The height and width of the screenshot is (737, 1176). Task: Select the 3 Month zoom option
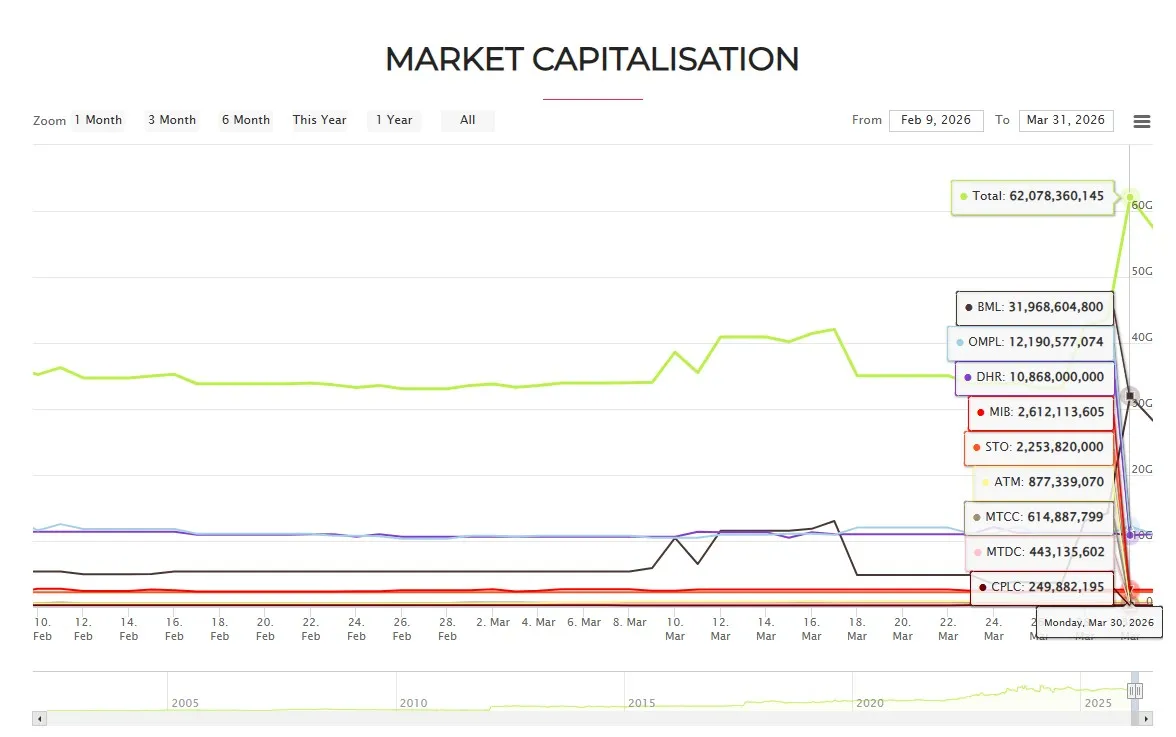[x=172, y=120]
